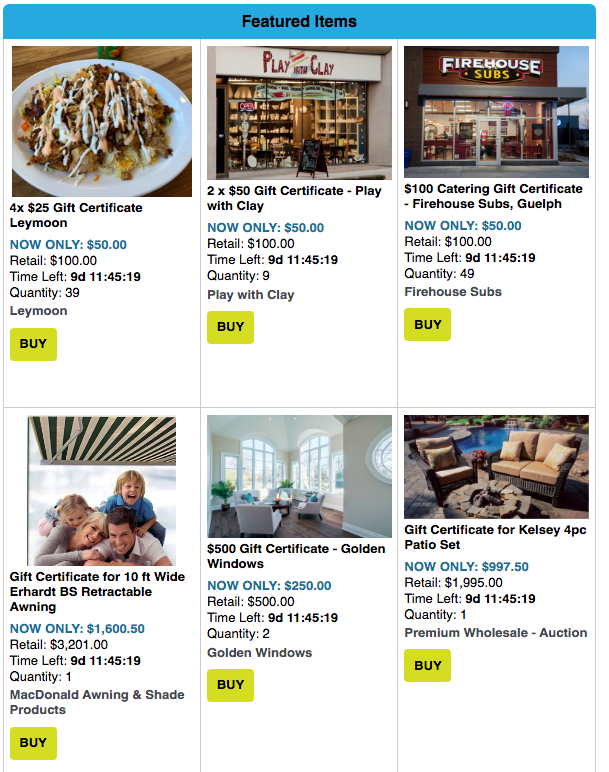Buy the Kelsey 4pc patio set certificate

(427, 666)
